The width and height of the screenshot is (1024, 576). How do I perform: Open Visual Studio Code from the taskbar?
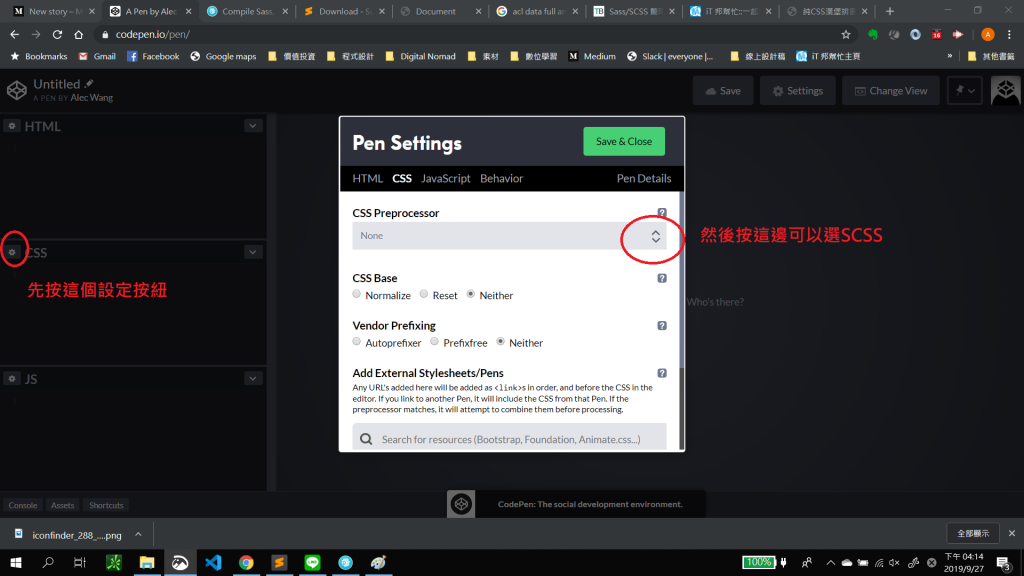213,562
